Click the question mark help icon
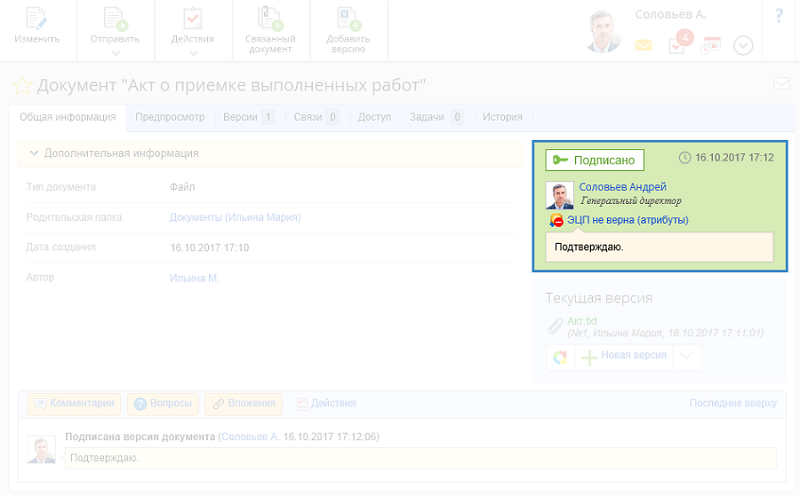Viewport: 800px width, 496px height. click(779, 16)
